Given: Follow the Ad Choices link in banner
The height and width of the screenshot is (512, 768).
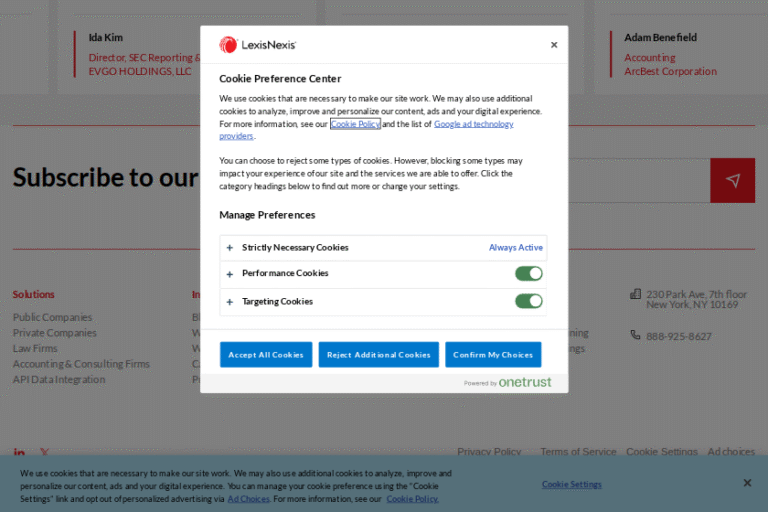Looking at the screenshot, I should tap(248, 498).
